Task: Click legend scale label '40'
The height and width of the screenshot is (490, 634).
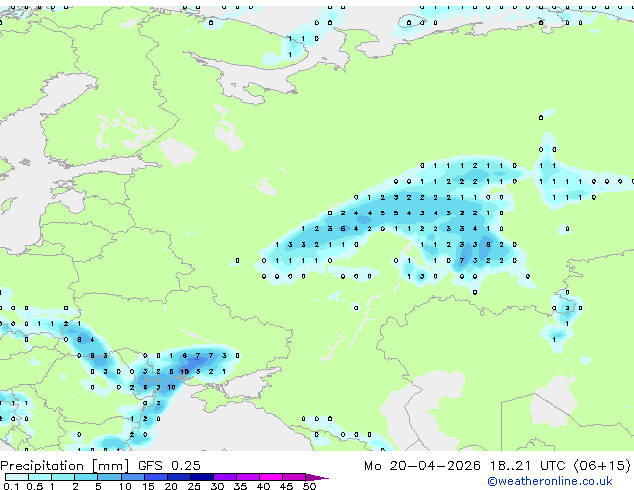Action: pos(263,486)
